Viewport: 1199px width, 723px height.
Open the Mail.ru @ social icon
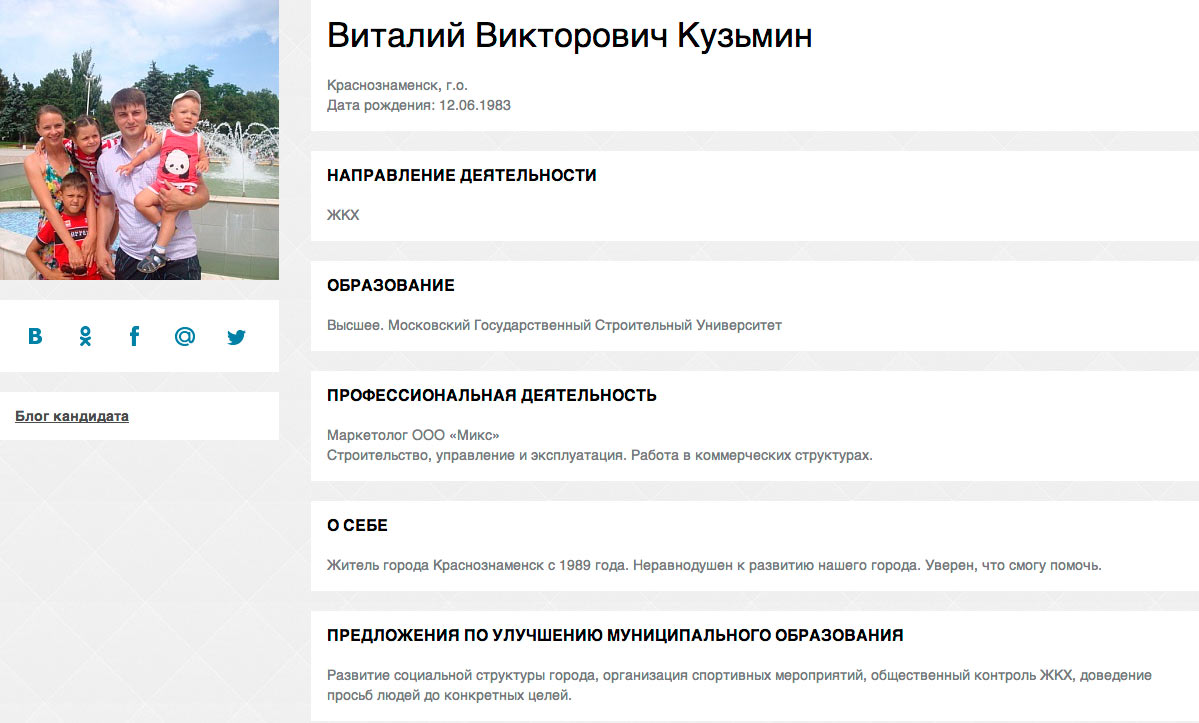(185, 336)
